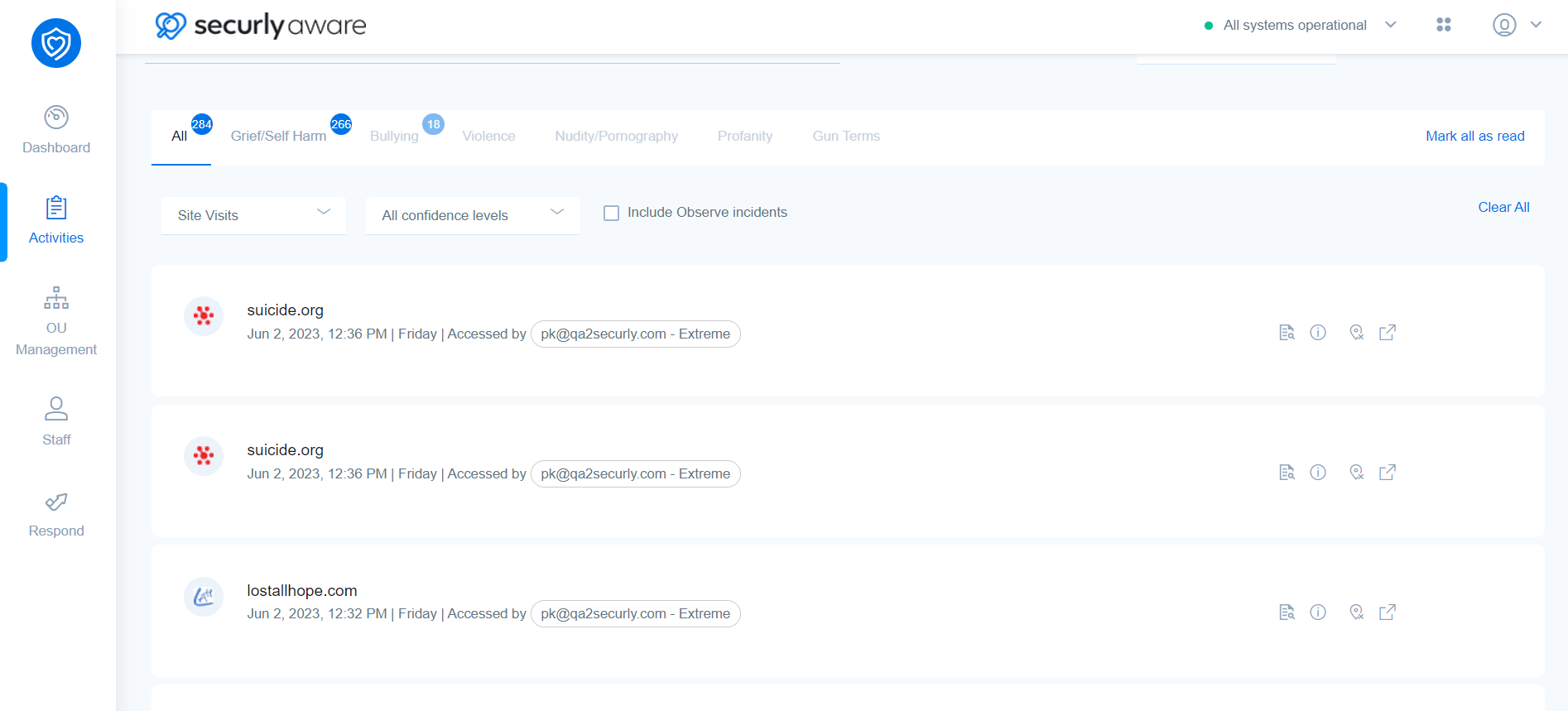
Task: Open the All confidence levels dropdown
Action: click(x=473, y=215)
